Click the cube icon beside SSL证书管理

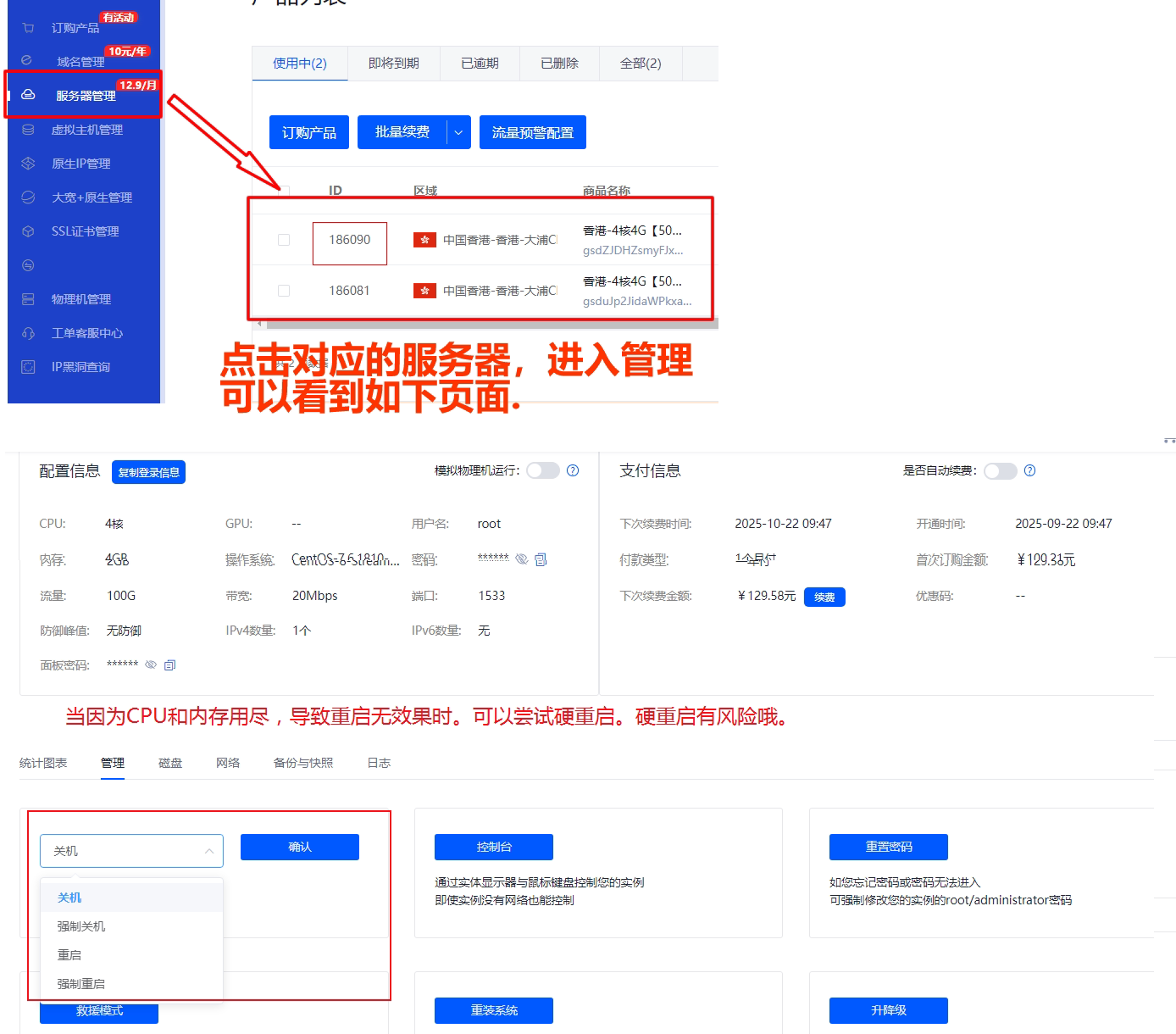(x=28, y=231)
